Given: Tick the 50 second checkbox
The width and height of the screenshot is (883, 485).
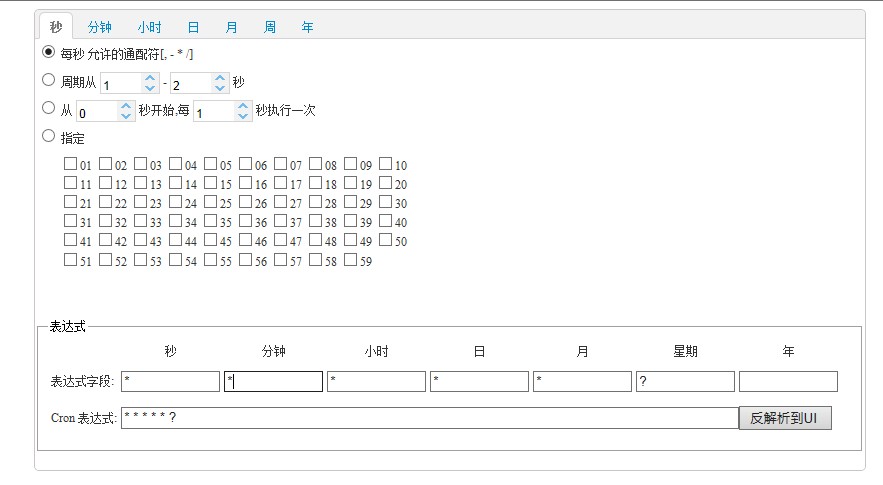Looking at the screenshot, I should click(385, 240).
